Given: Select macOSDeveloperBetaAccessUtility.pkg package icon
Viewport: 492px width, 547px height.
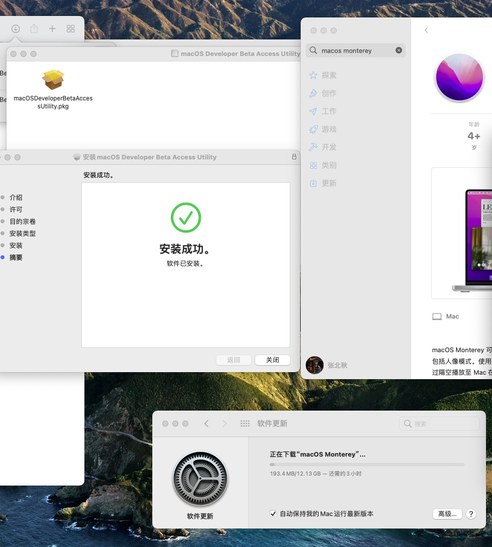Looking at the screenshot, I should click(x=53, y=79).
